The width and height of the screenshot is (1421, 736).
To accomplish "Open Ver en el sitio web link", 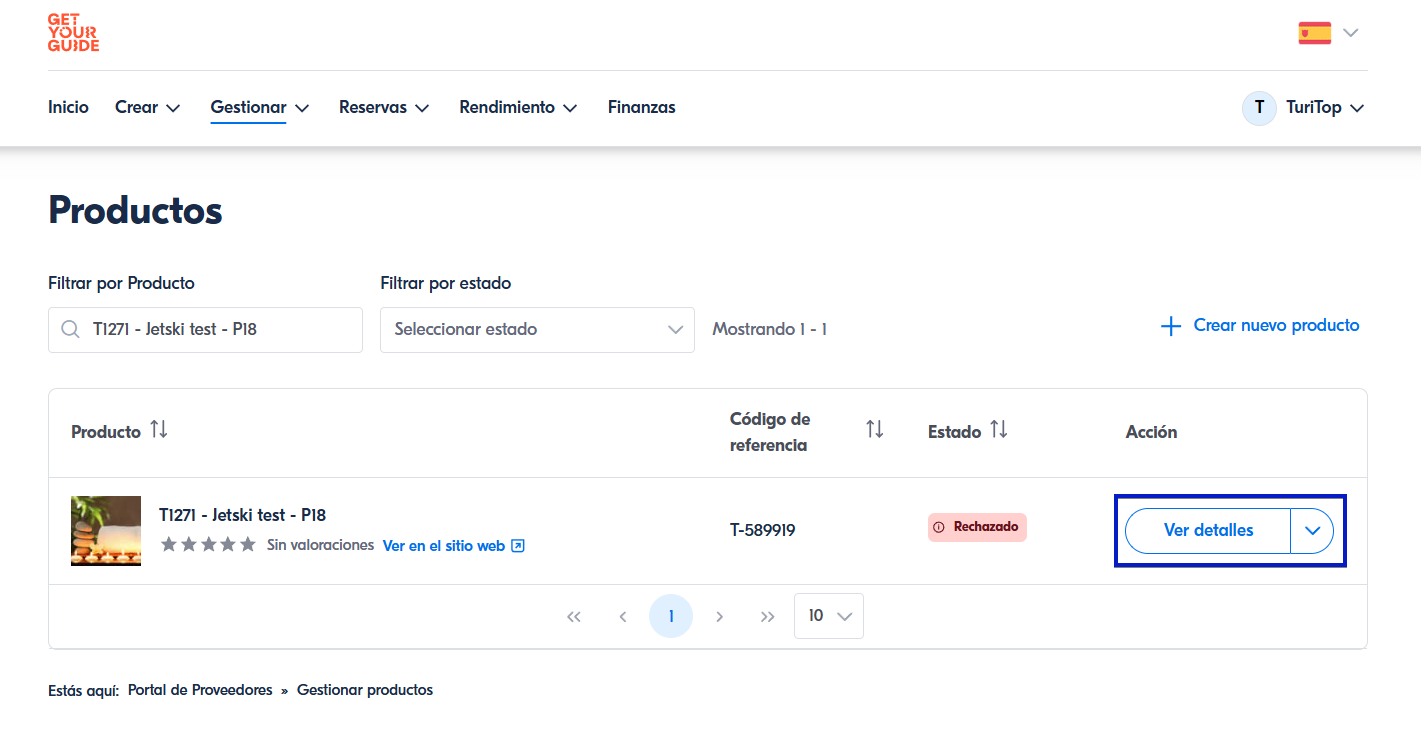I will coord(453,546).
